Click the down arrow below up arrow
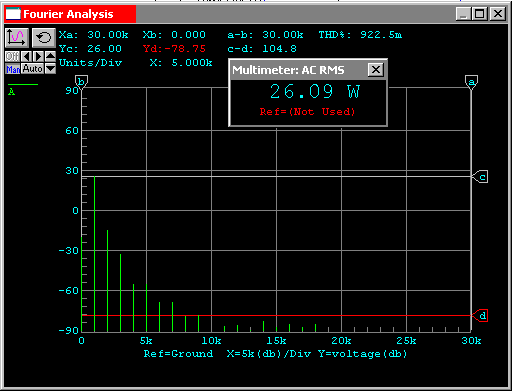This screenshot has height=391, width=512. point(50,68)
